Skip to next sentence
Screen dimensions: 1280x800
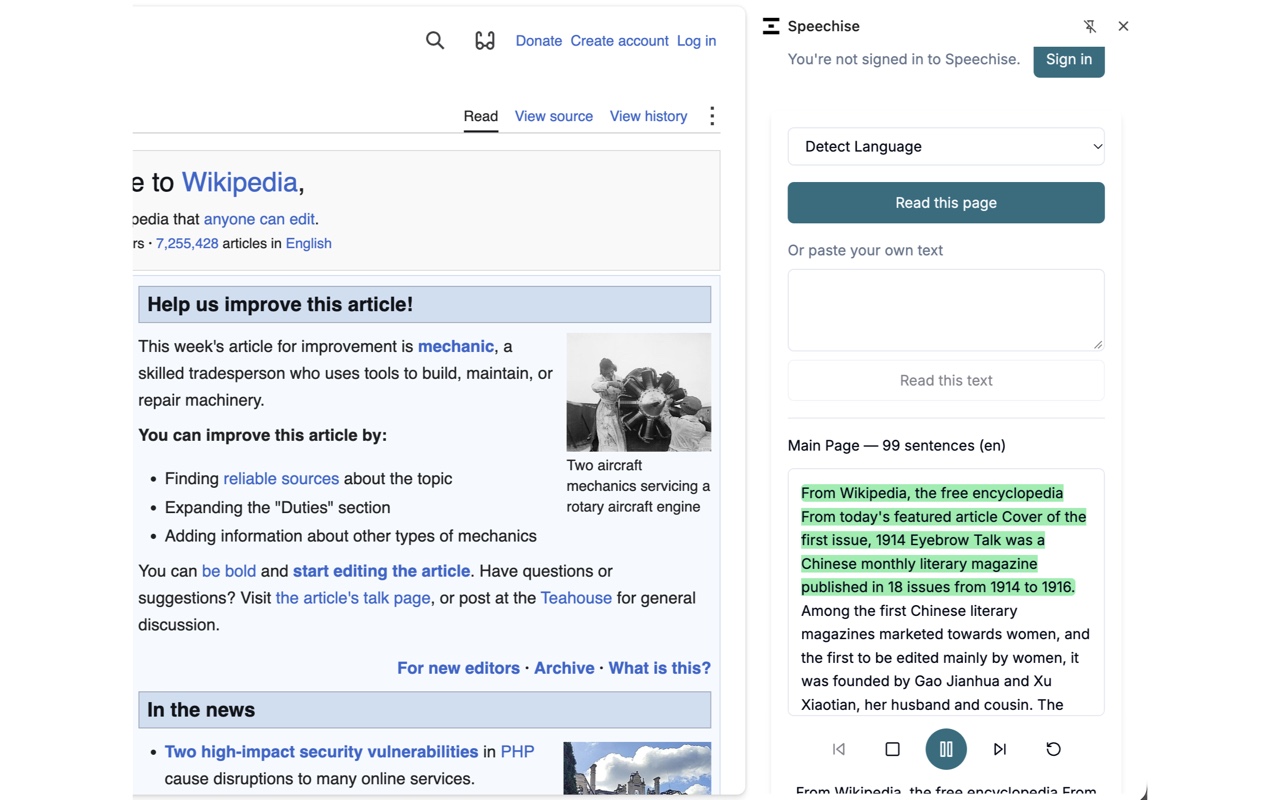(x=999, y=749)
